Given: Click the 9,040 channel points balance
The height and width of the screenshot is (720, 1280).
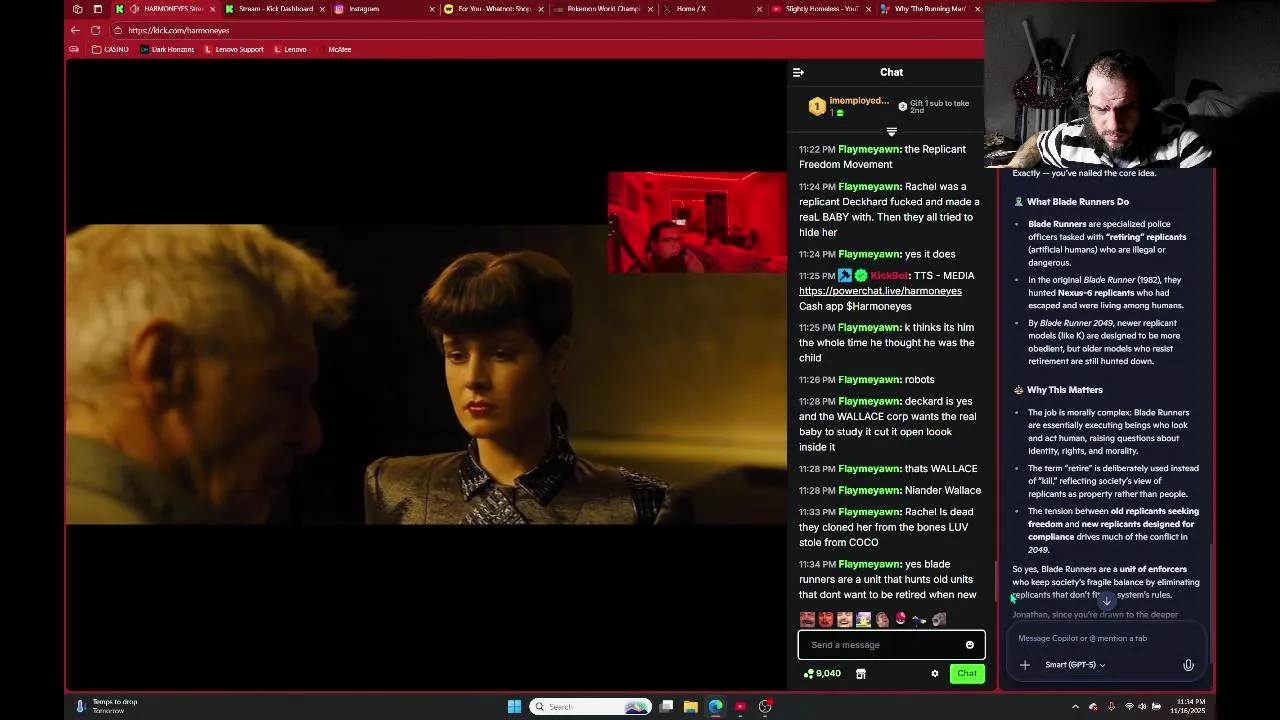Looking at the screenshot, I should 822,673.
